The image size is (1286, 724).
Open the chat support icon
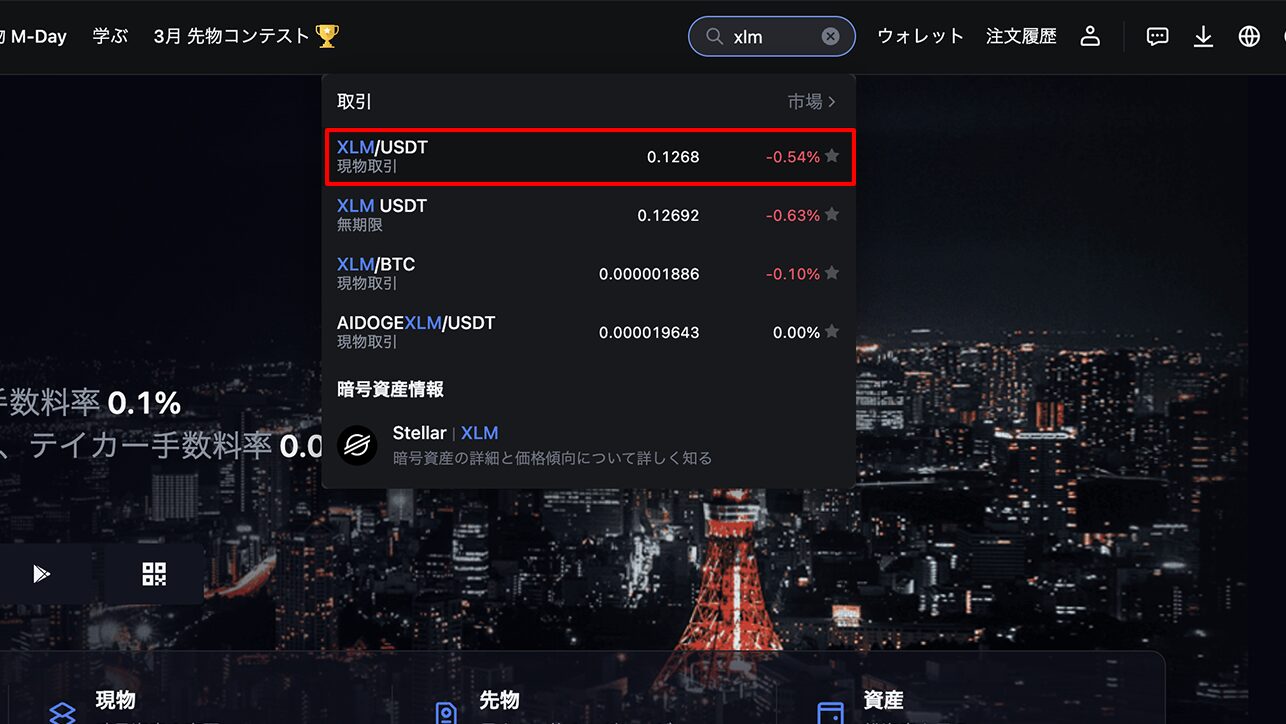pos(1157,36)
